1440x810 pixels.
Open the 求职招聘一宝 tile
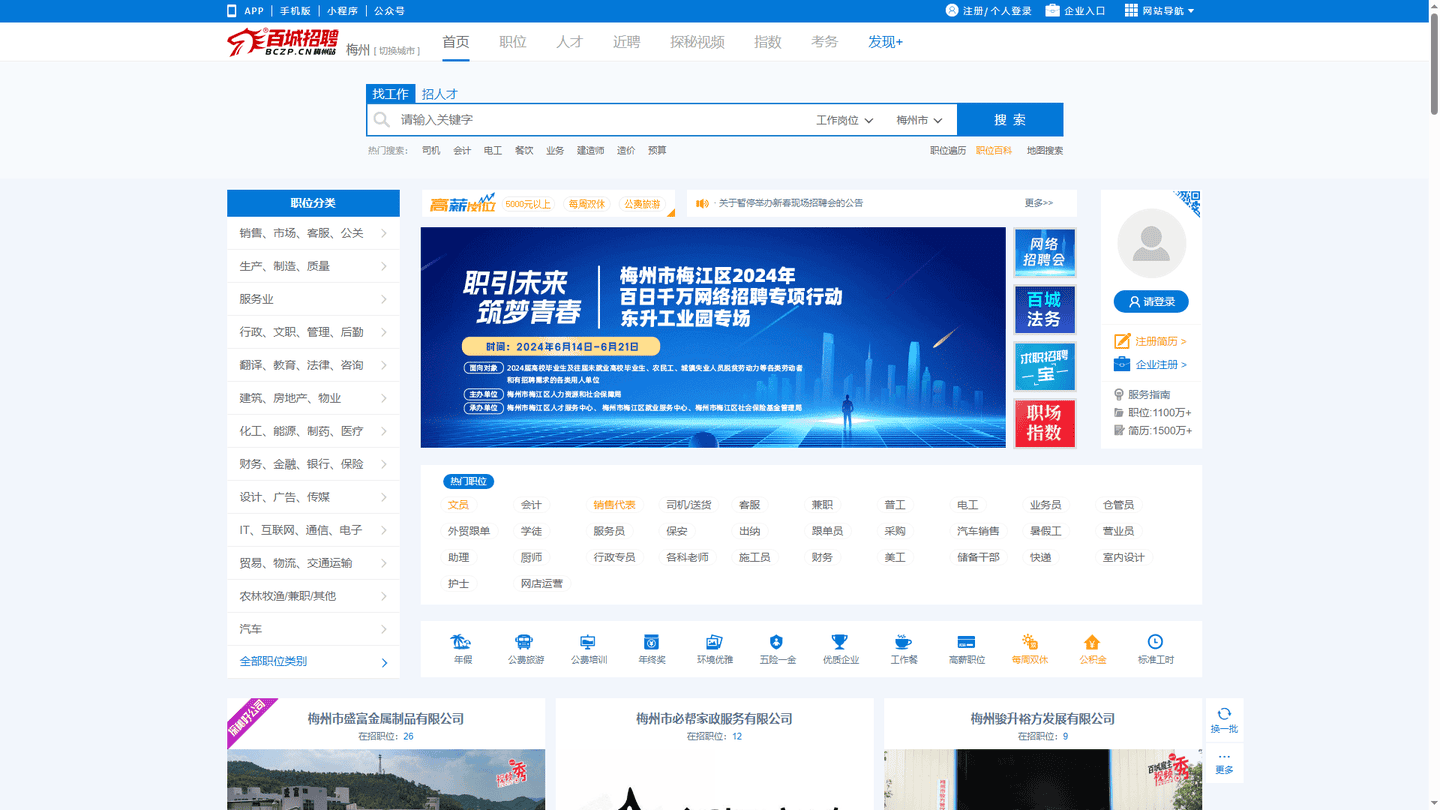(1044, 367)
